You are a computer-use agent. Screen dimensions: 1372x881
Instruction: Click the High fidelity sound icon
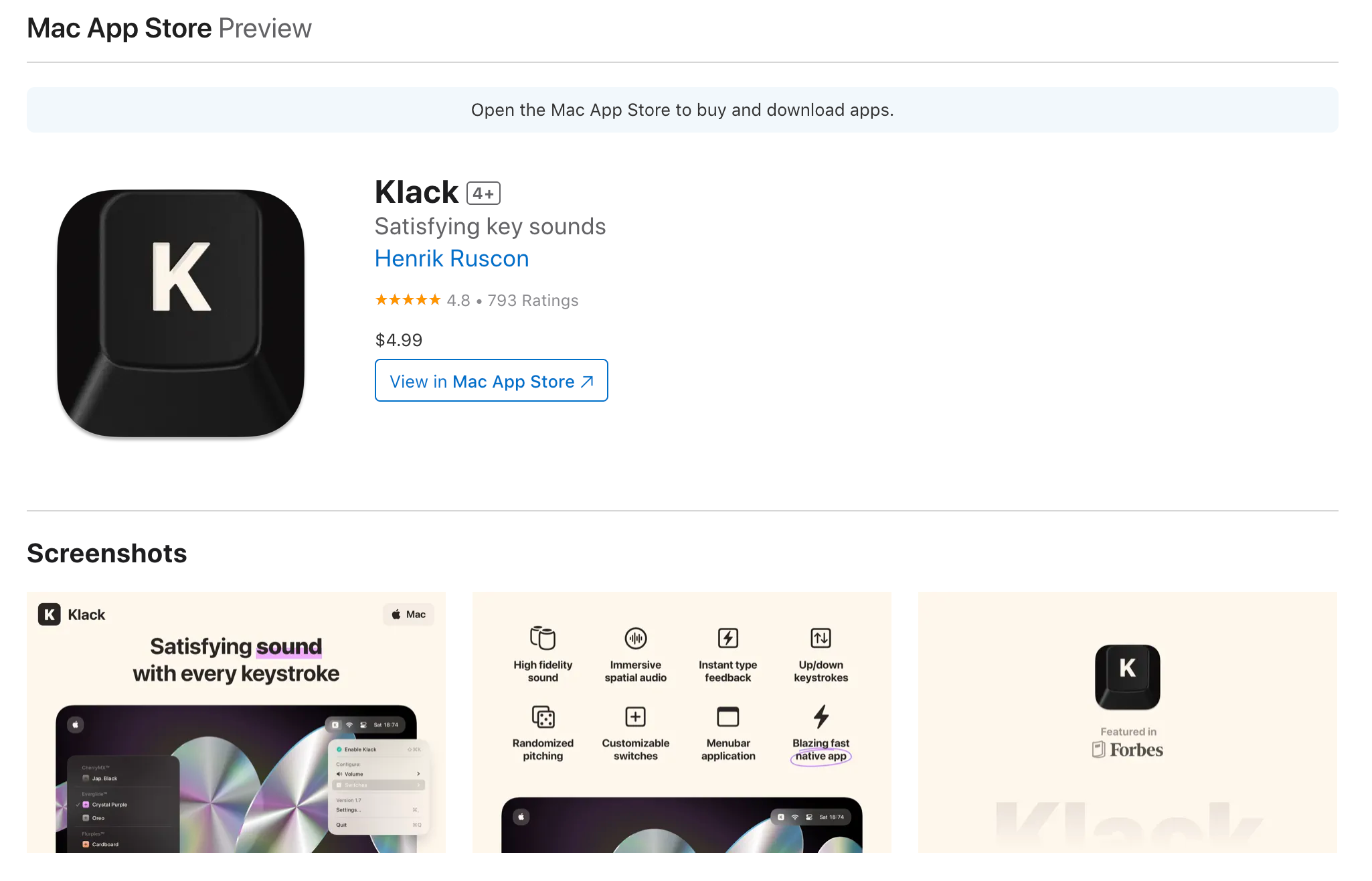(543, 638)
